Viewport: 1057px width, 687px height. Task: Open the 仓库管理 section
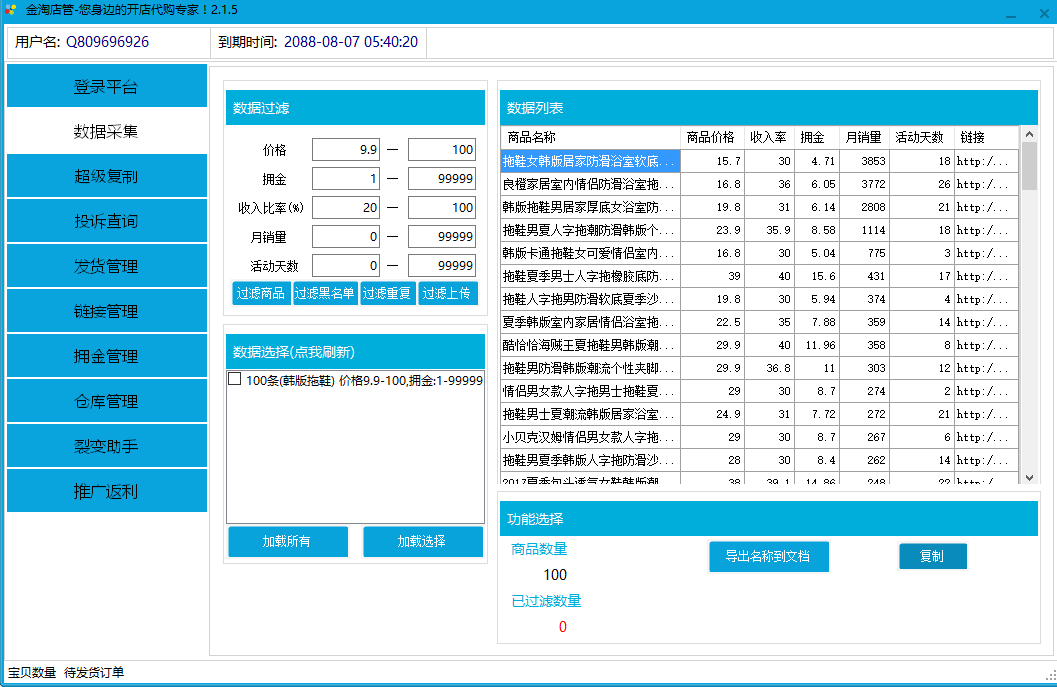tap(106, 400)
